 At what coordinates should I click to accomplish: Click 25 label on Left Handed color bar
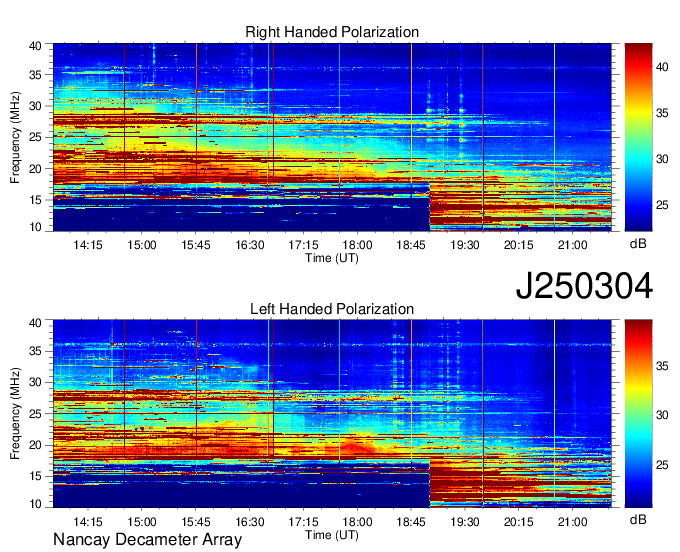pos(662,465)
